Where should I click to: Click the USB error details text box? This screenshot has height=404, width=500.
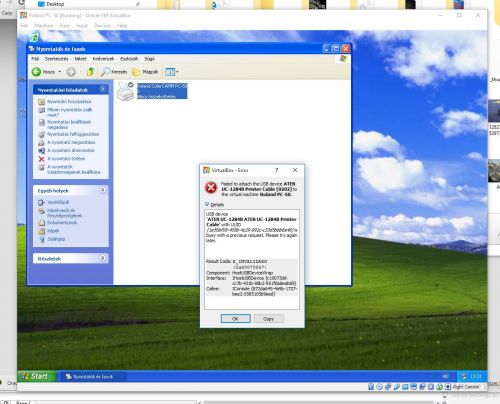[x=252, y=259]
